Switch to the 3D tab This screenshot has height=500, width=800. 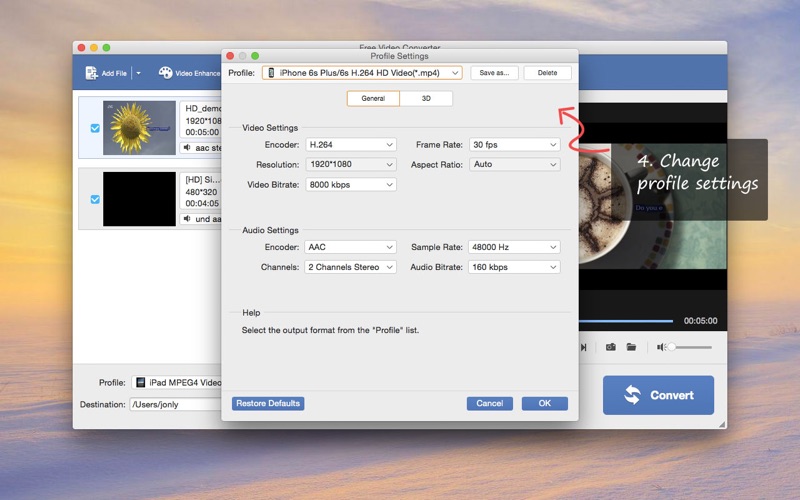pos(426,99)
